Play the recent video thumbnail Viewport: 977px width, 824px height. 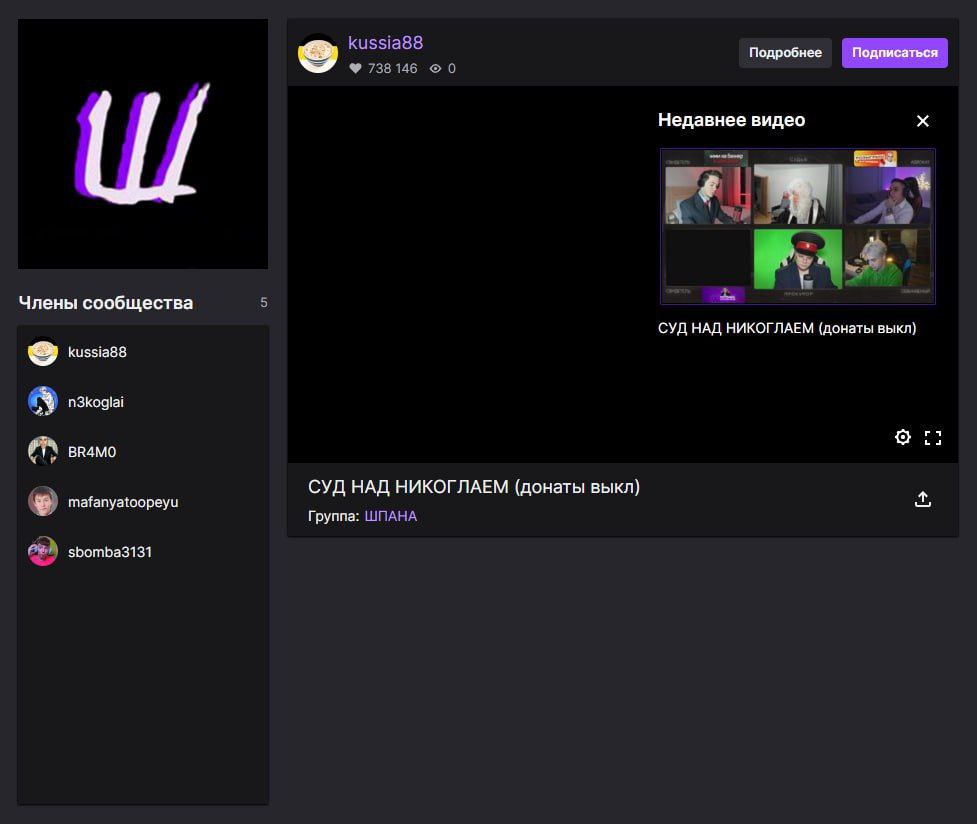[797, 226]
